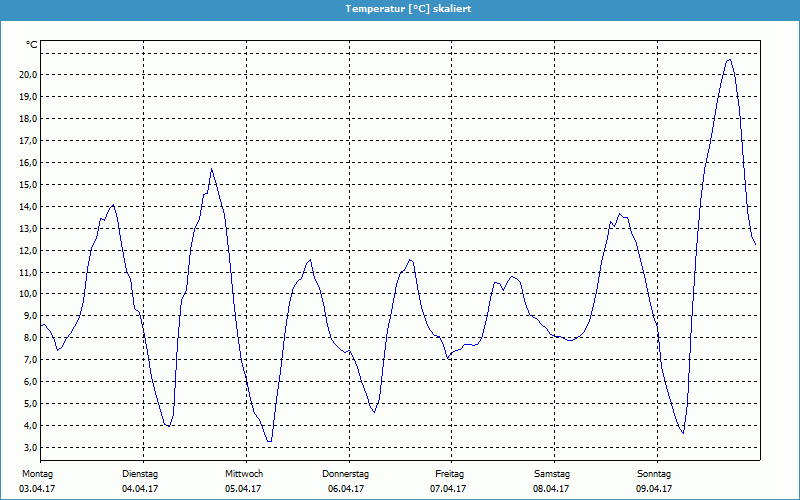Click the curve's peak on Dienstag
Image resolution: width=800 pixels, height=500 pixels.
tap(211, 169)
